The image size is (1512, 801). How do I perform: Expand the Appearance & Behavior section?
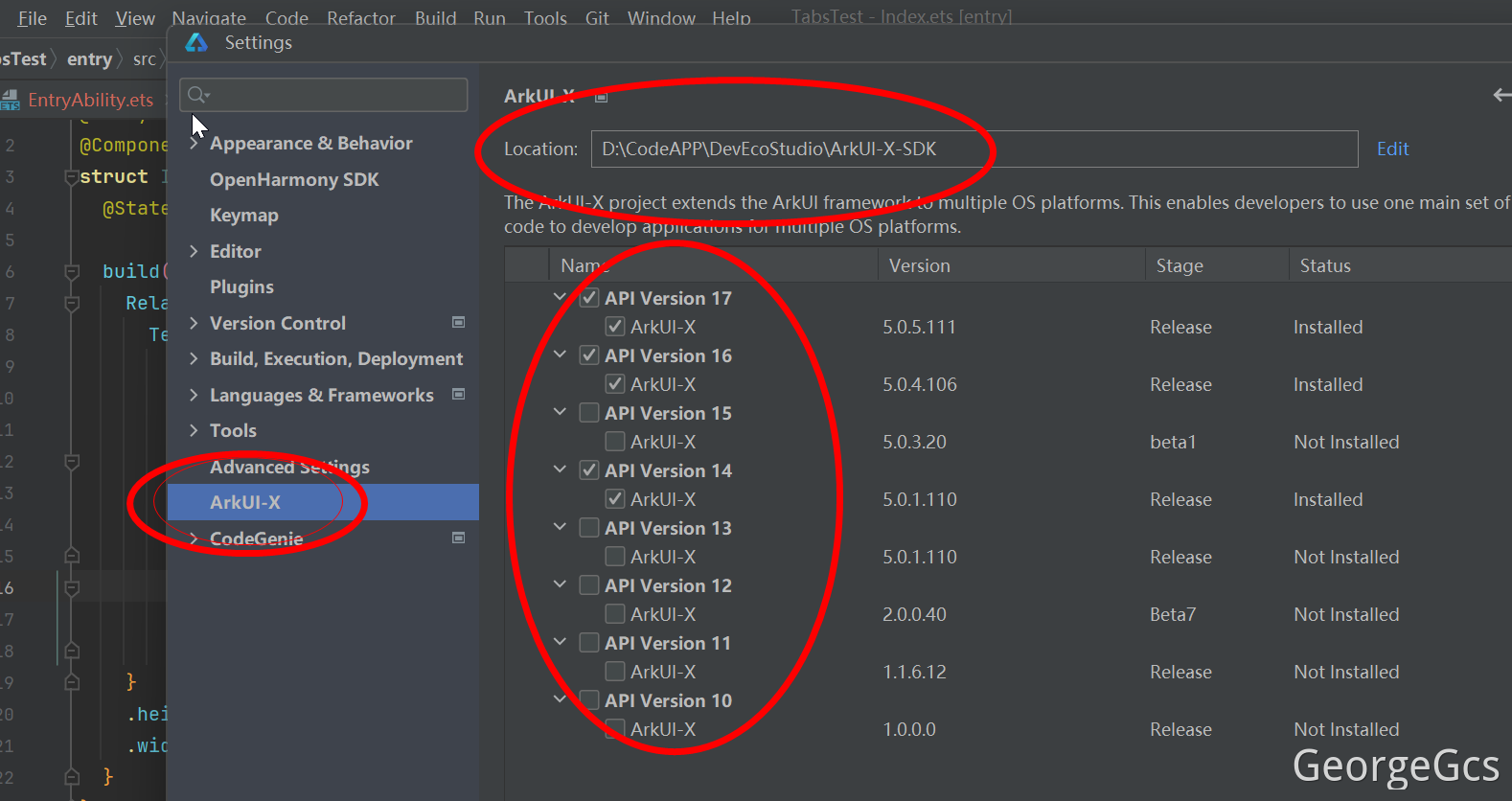tap(195, 144)
